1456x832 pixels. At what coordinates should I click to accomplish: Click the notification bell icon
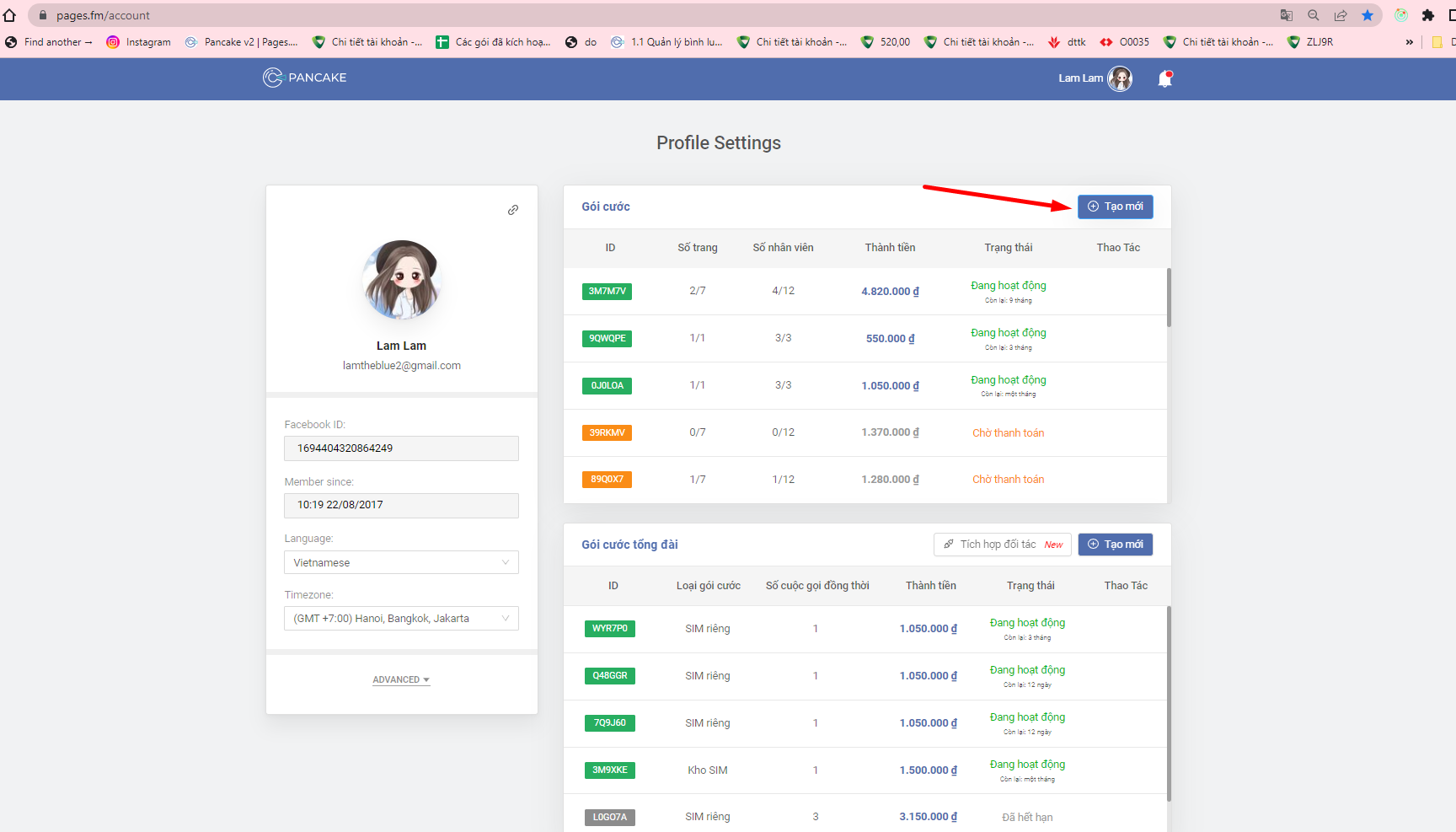1164,78
